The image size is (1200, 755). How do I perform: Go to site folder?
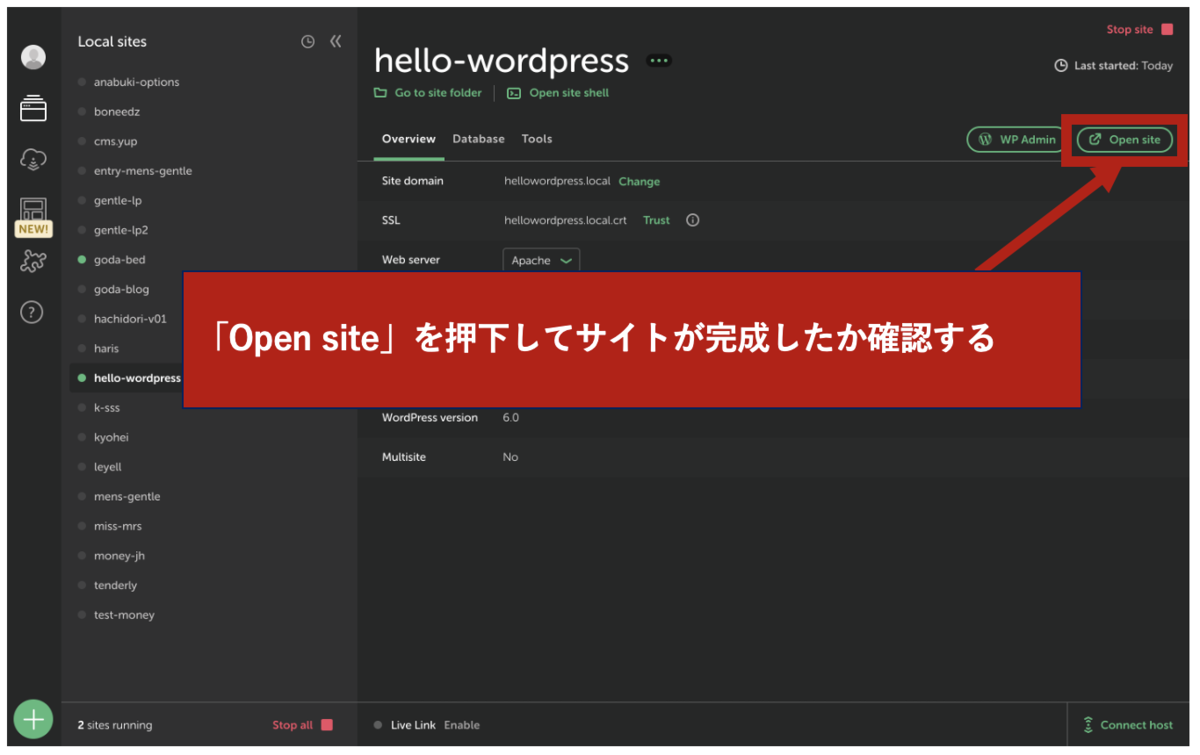pyautogui.click(x=428, y=93)
